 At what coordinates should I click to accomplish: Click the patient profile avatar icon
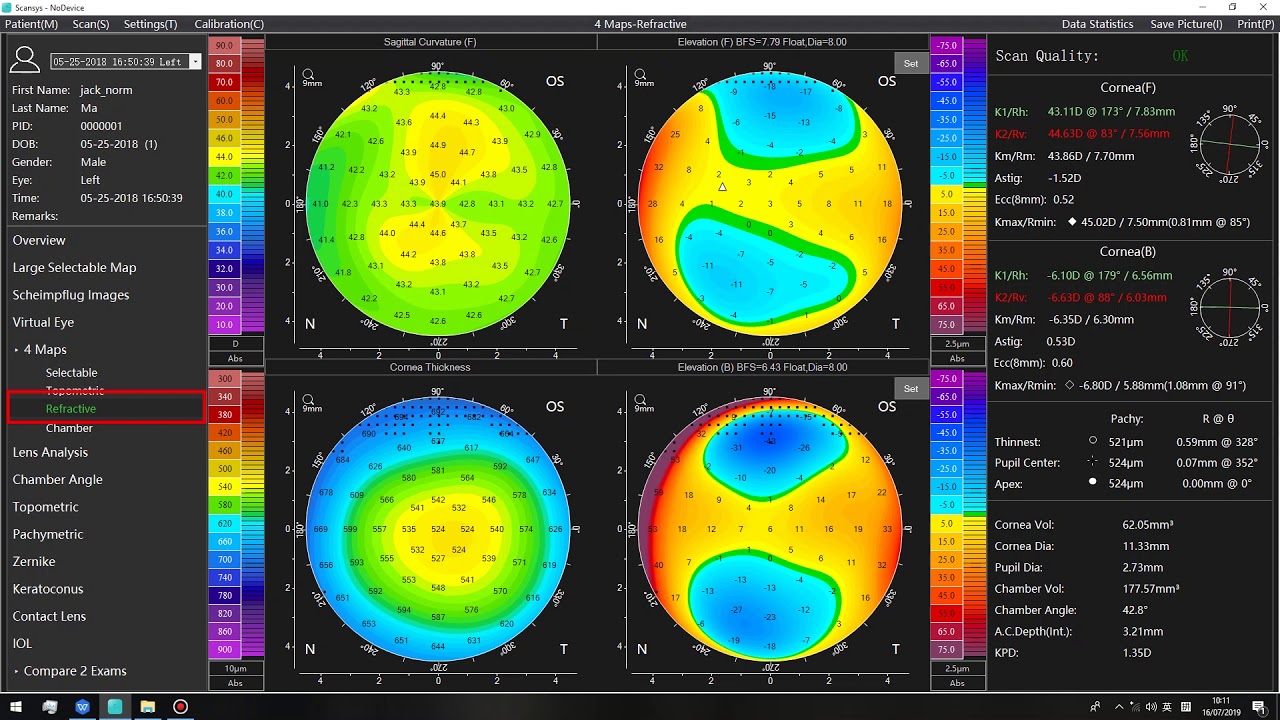(x=25, y=61)
